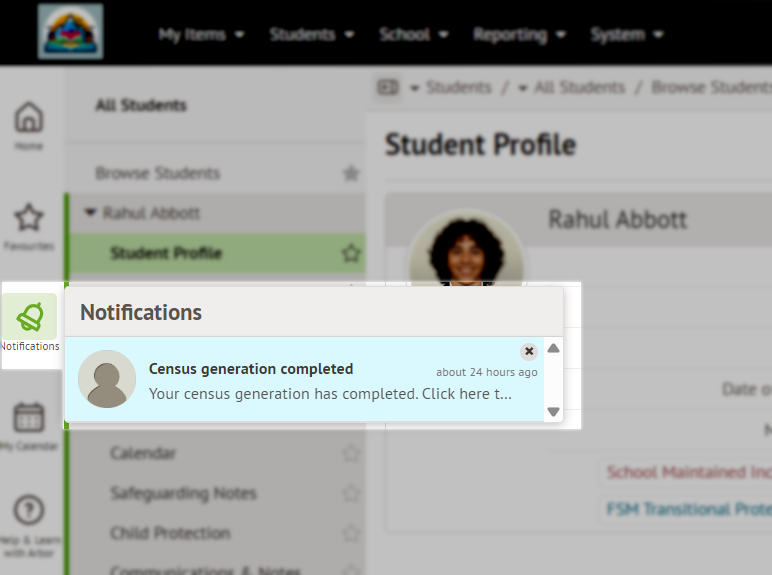Dismiss the census notification with X
The height and width of the screenshot is (575, 772).
click(529, 352)
